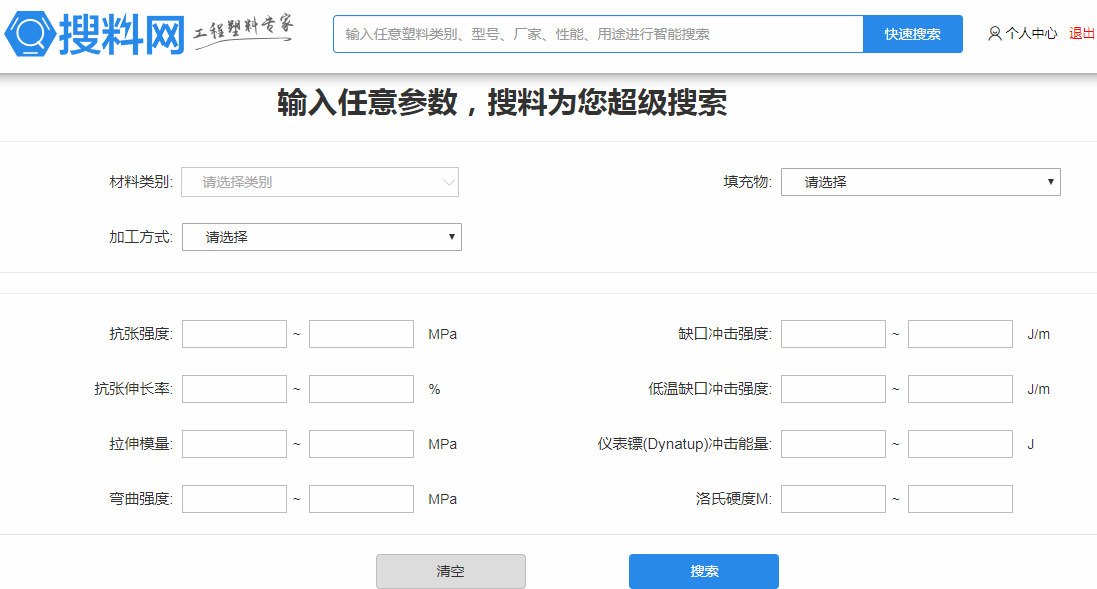The height and width of the screenshot is (589, 1097).
Task: Click the 仪表镖(Dynatup)冲击能量 minimum field
Action: point(833,444)
